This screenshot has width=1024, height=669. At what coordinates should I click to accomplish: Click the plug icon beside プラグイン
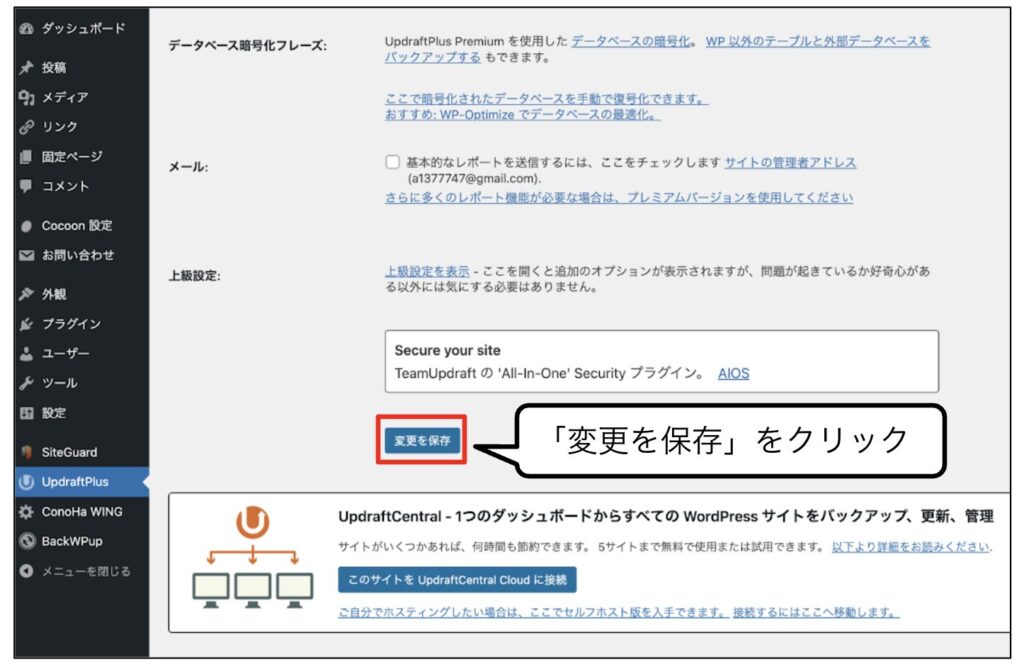click(26, 323)
